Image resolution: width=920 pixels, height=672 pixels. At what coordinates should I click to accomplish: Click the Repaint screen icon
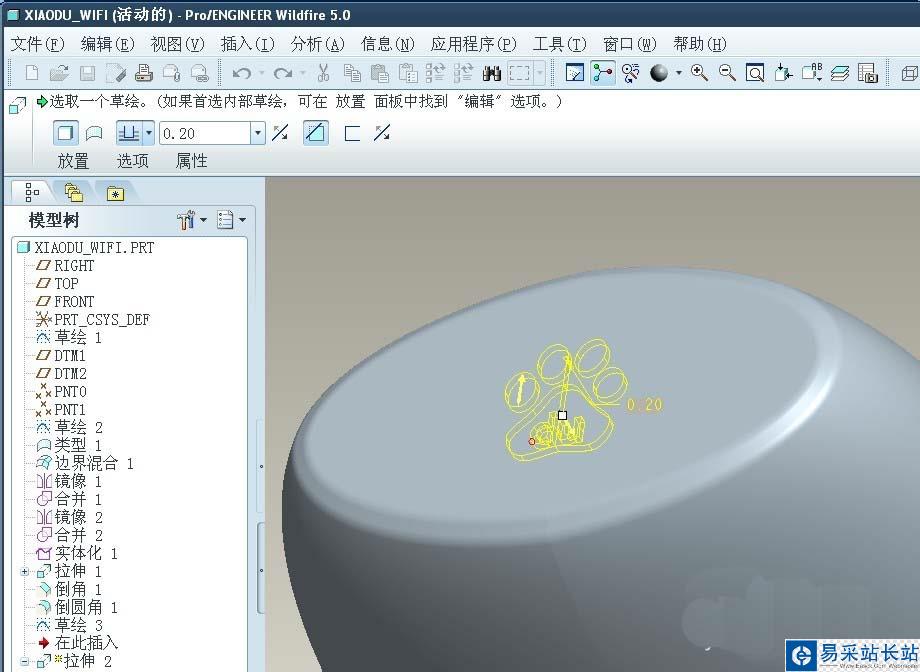click(x=575, y=73)
